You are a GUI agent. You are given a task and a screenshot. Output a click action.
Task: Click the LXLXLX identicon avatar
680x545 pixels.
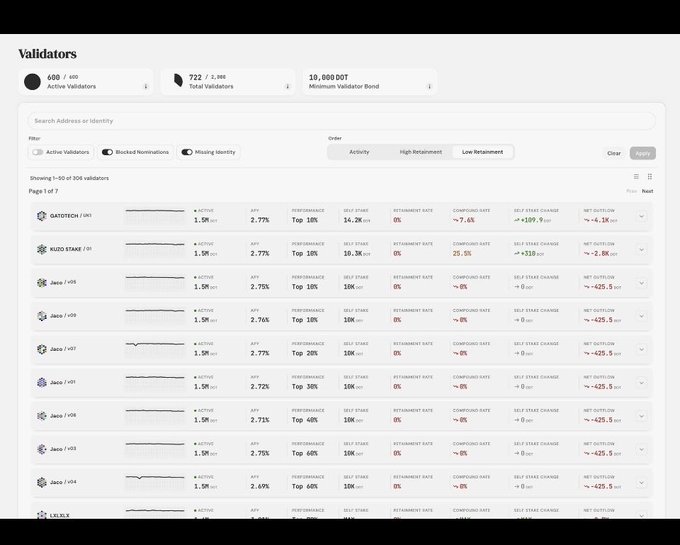tap(42, 515)
